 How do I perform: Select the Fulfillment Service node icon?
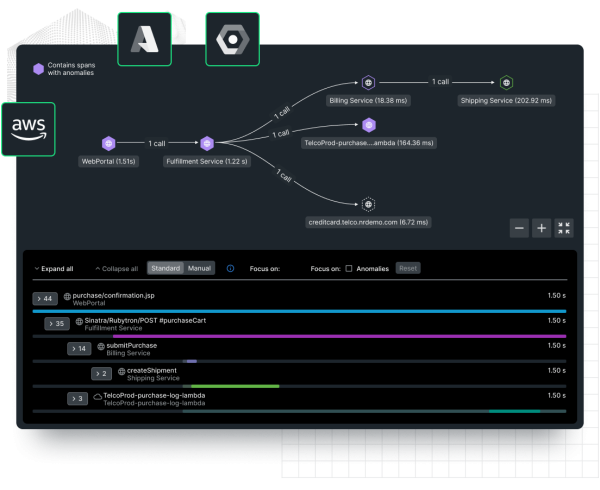pos(207,143)
